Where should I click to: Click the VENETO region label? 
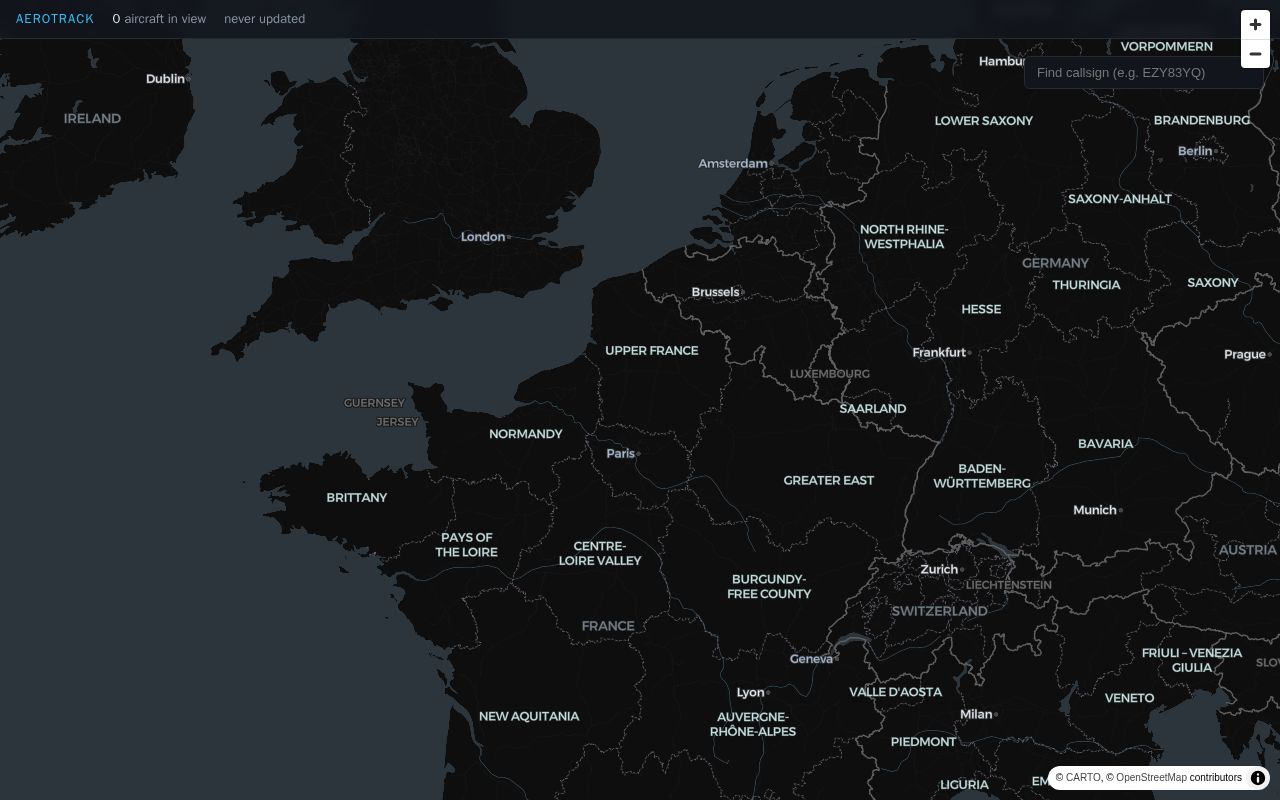click(x=1130, y=697)
